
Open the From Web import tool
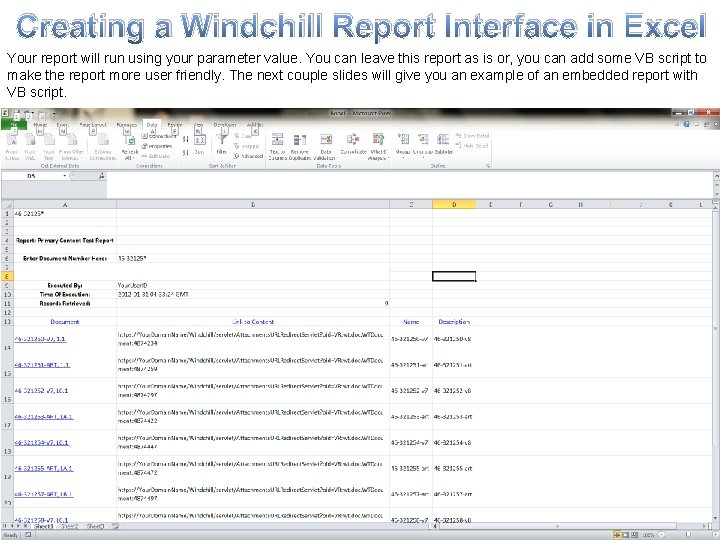coord(30,147)
